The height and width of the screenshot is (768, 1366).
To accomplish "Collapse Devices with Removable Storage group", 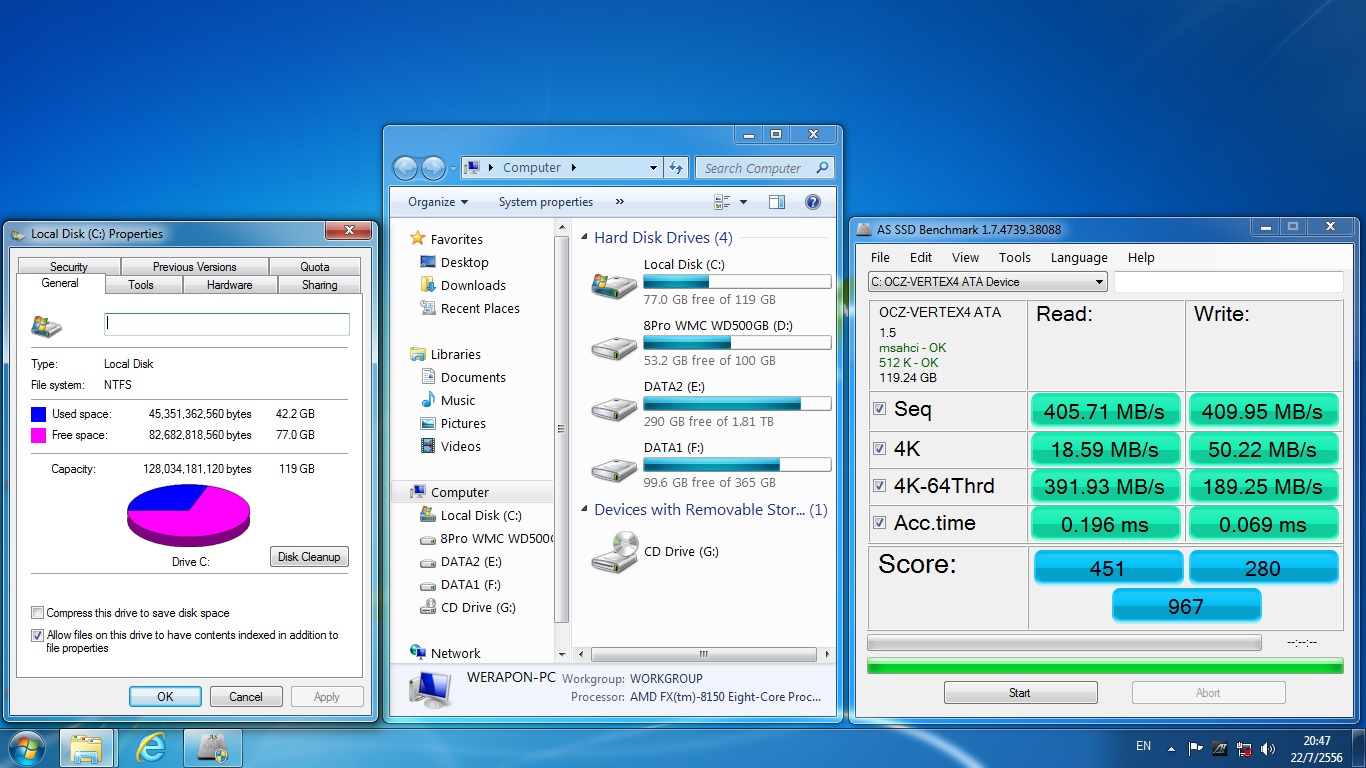I will (x=585, y=510).
